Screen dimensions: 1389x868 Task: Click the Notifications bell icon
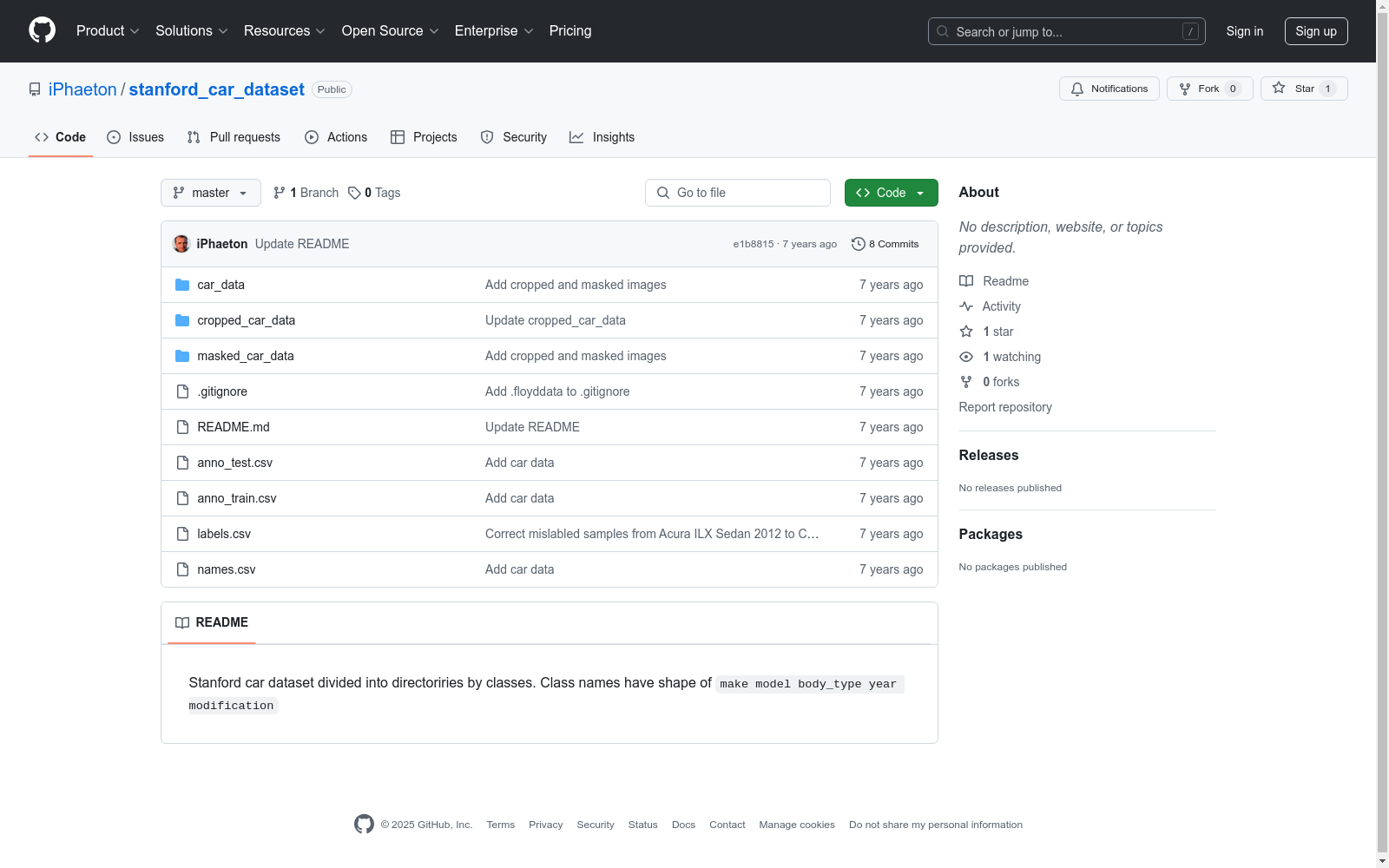[x=1077, y=89]
